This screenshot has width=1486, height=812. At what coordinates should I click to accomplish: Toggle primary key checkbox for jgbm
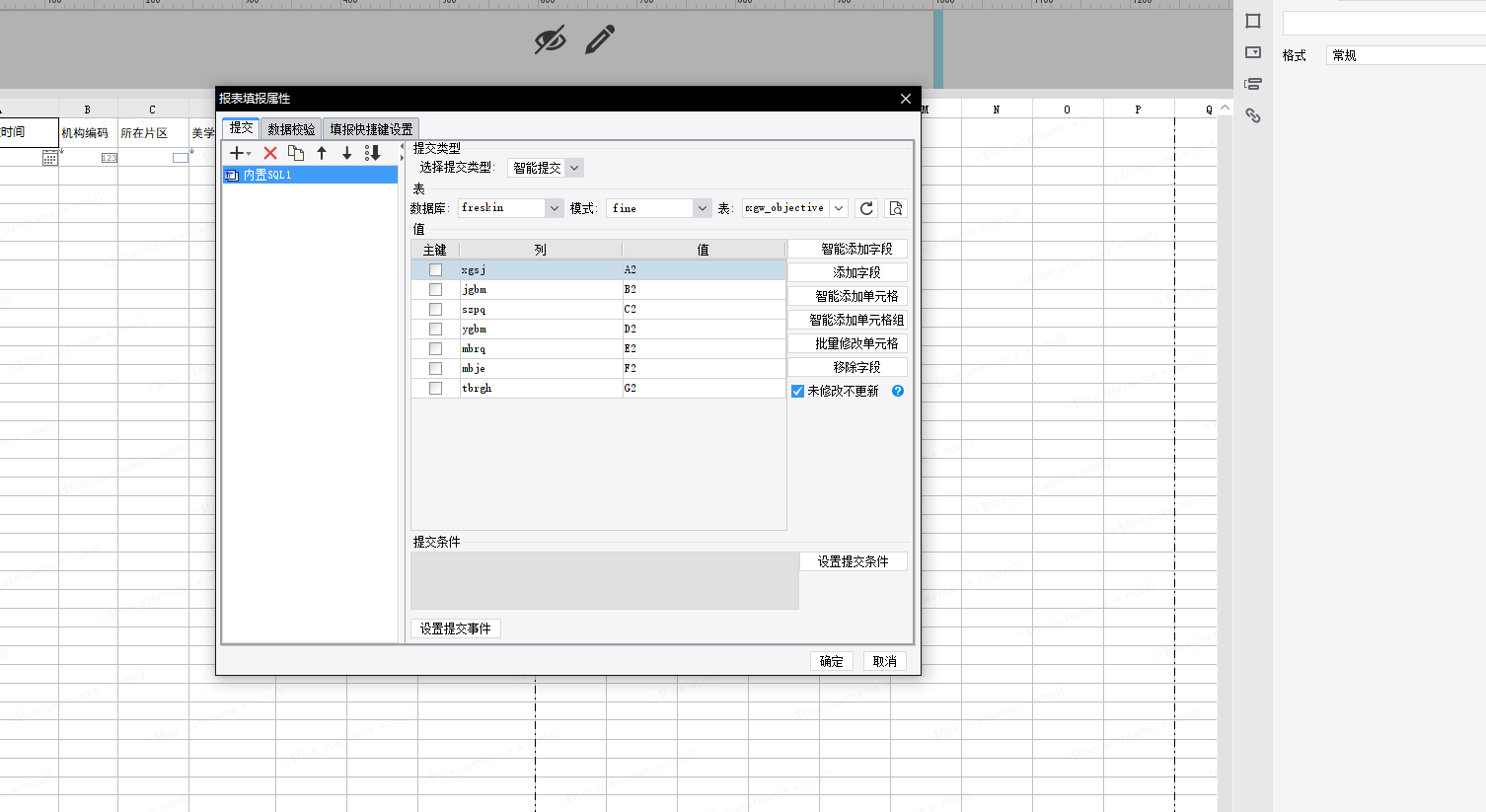pyautogui.click(x=435, y=290)
